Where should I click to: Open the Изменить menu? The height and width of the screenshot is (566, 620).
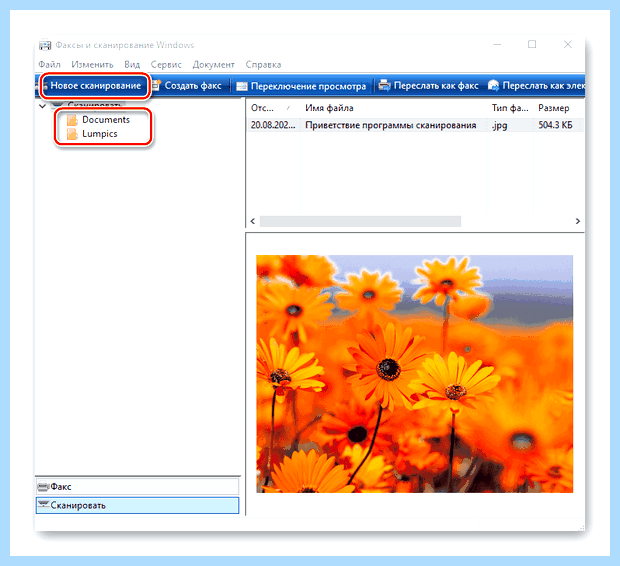pyautogui.click(x=92, y=64)
